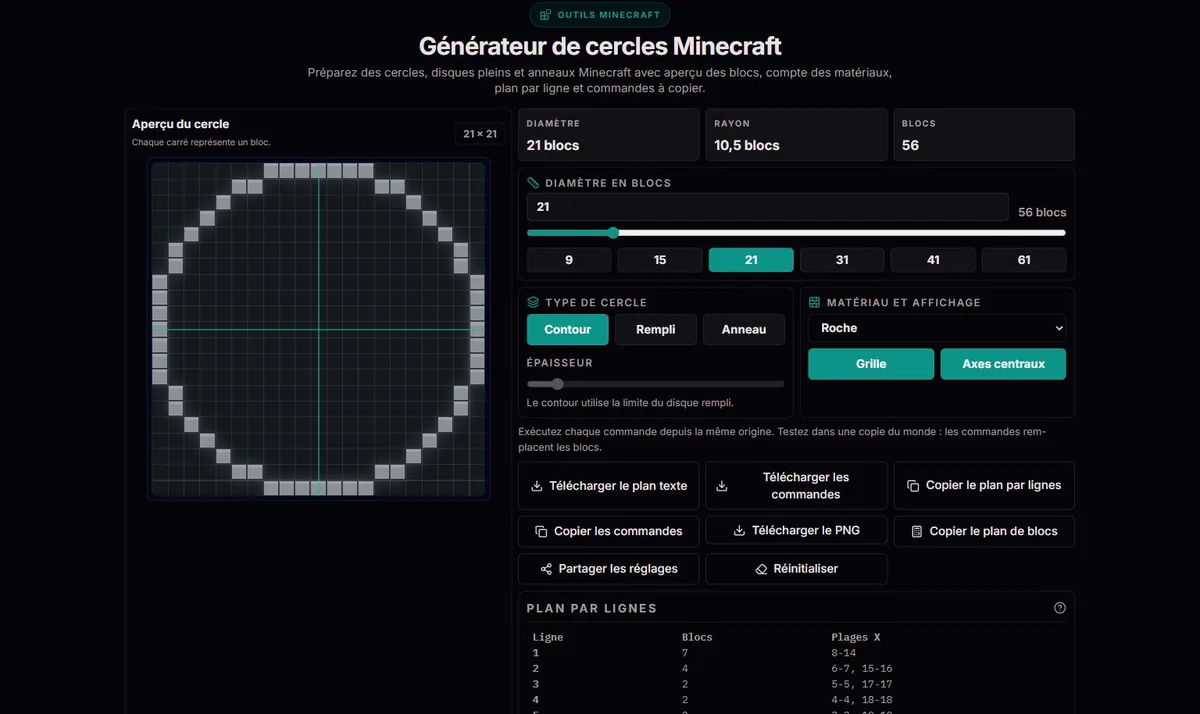Viewport: 1200px width, 714px height.
Task: Click the Outils Minecraft badge link
Action: (600, 15)
